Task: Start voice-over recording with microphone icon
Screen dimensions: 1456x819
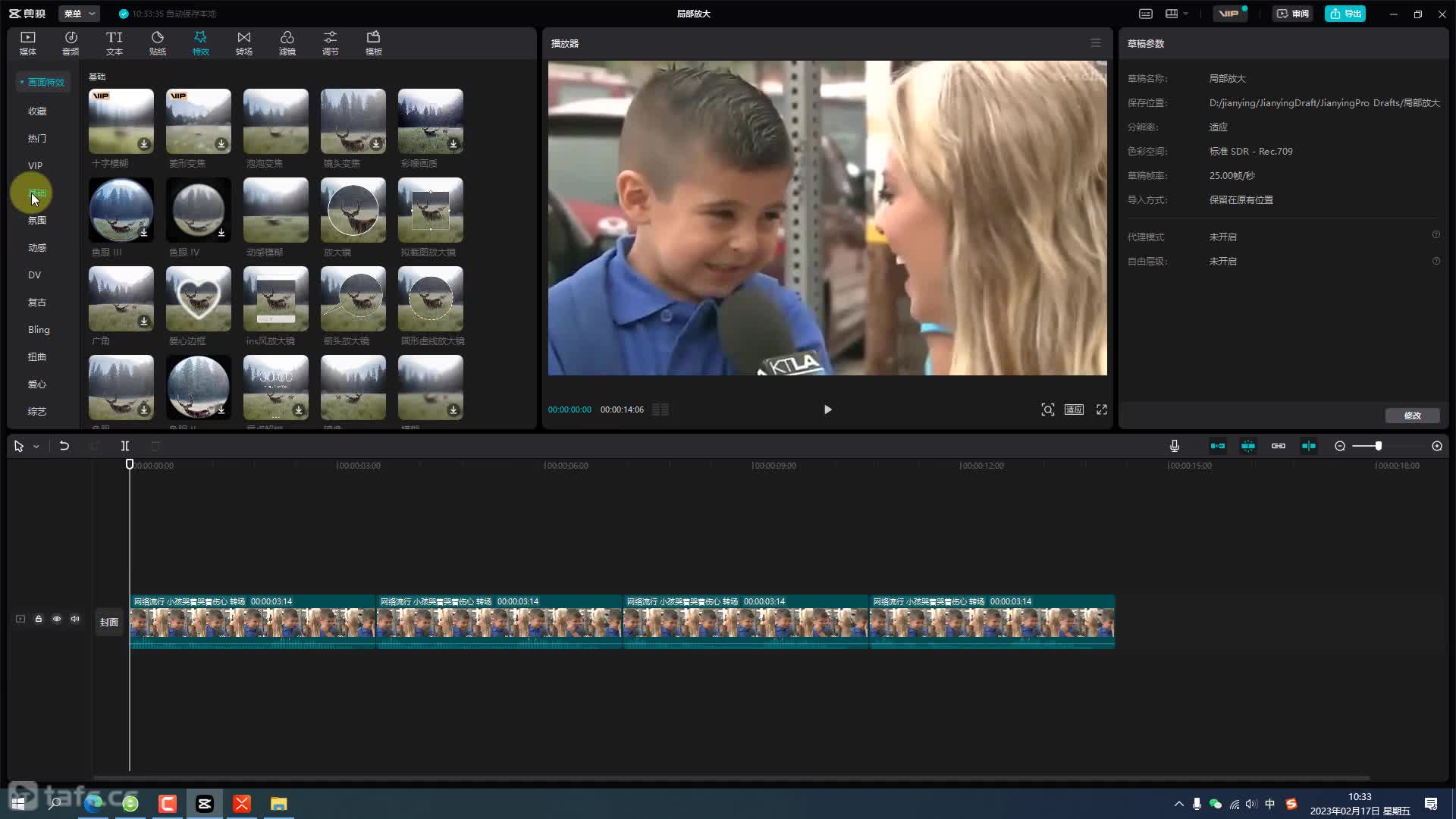Action: (x=1175, y=446)
